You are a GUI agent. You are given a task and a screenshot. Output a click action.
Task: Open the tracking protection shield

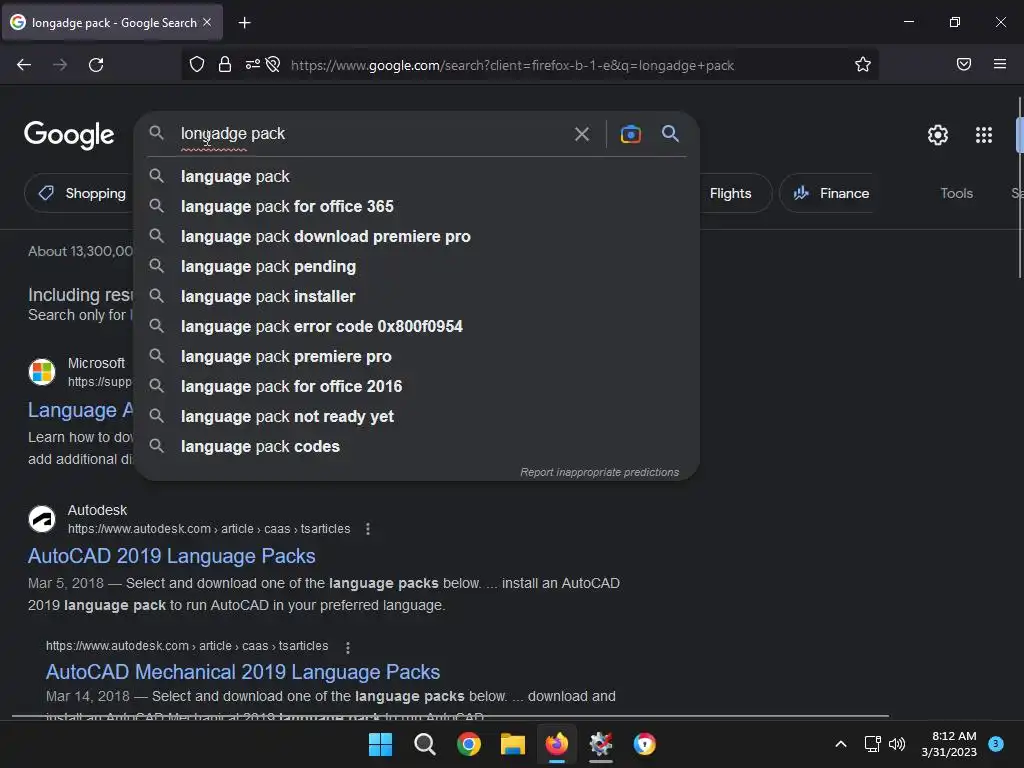[197, 65]
